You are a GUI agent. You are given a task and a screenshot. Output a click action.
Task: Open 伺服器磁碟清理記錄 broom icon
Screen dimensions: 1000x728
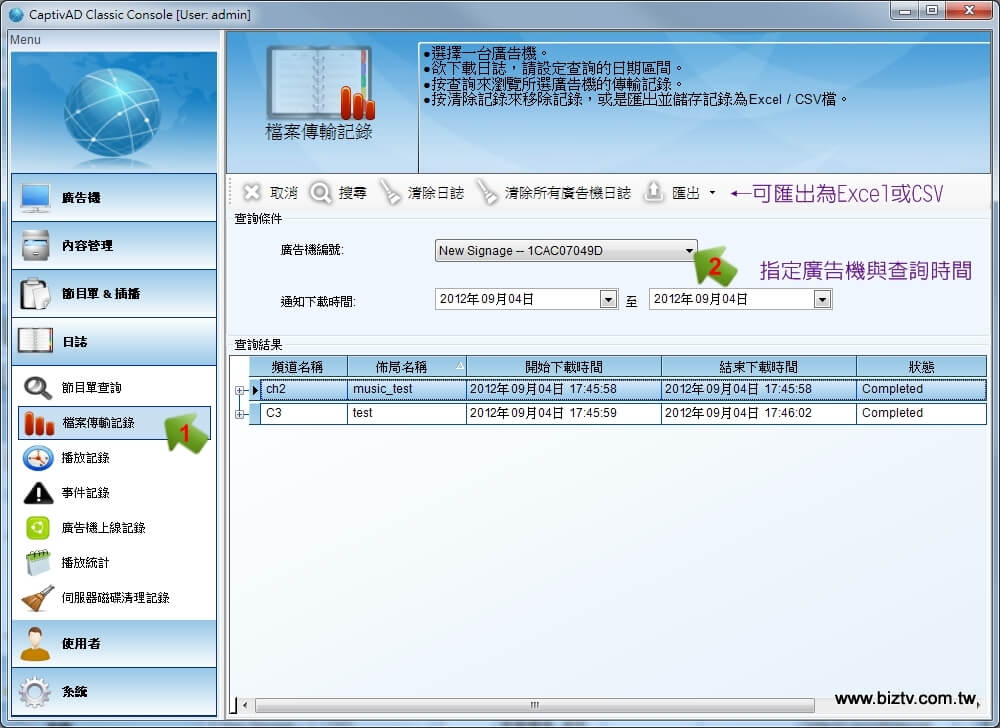[38, 598]
